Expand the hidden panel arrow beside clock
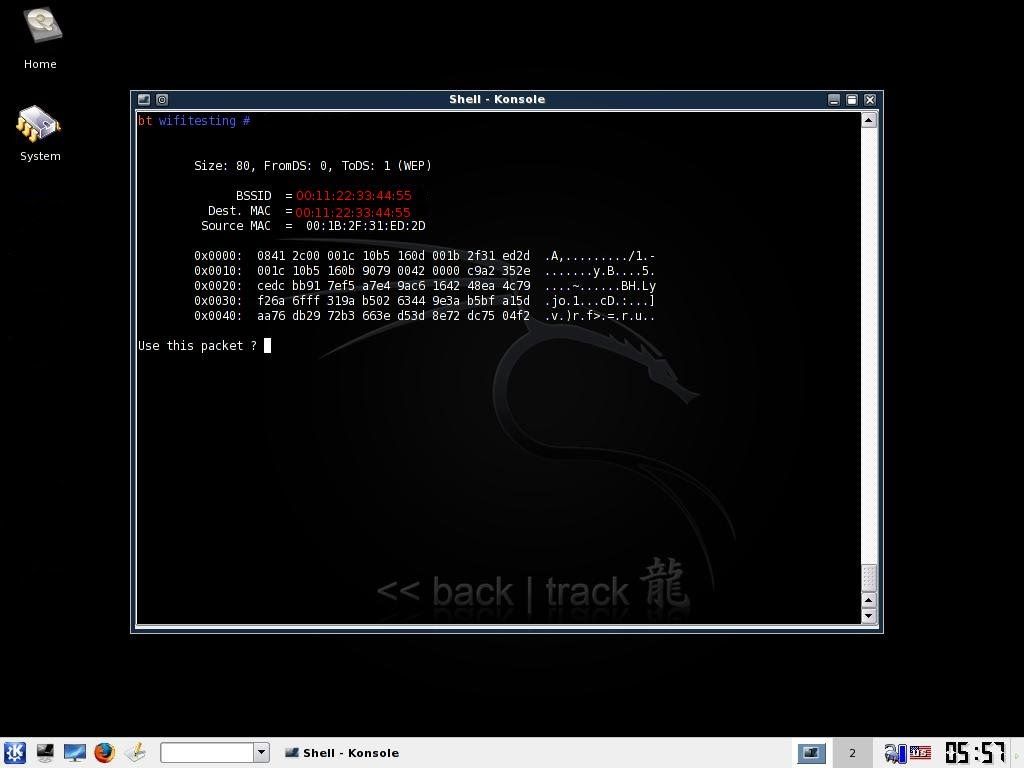 (1017, 752)
